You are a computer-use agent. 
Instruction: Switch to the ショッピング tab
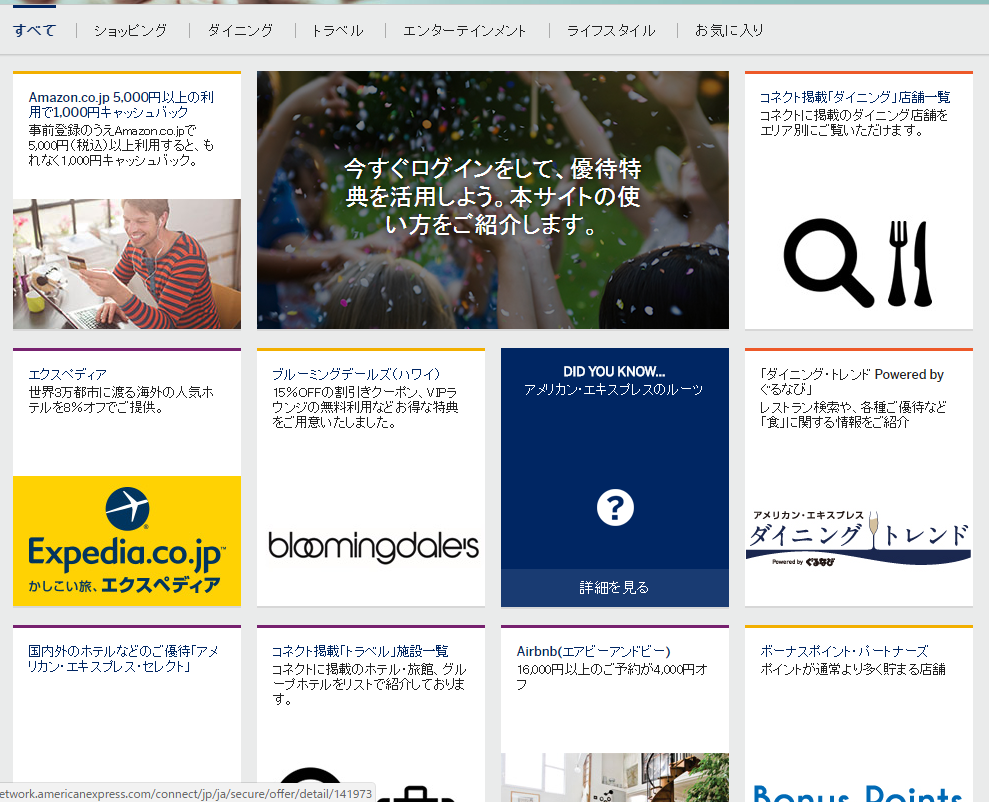(131, 30)
